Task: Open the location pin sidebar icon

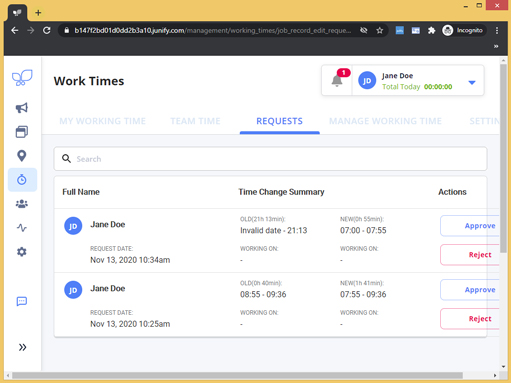Action: tap(22, 156)
